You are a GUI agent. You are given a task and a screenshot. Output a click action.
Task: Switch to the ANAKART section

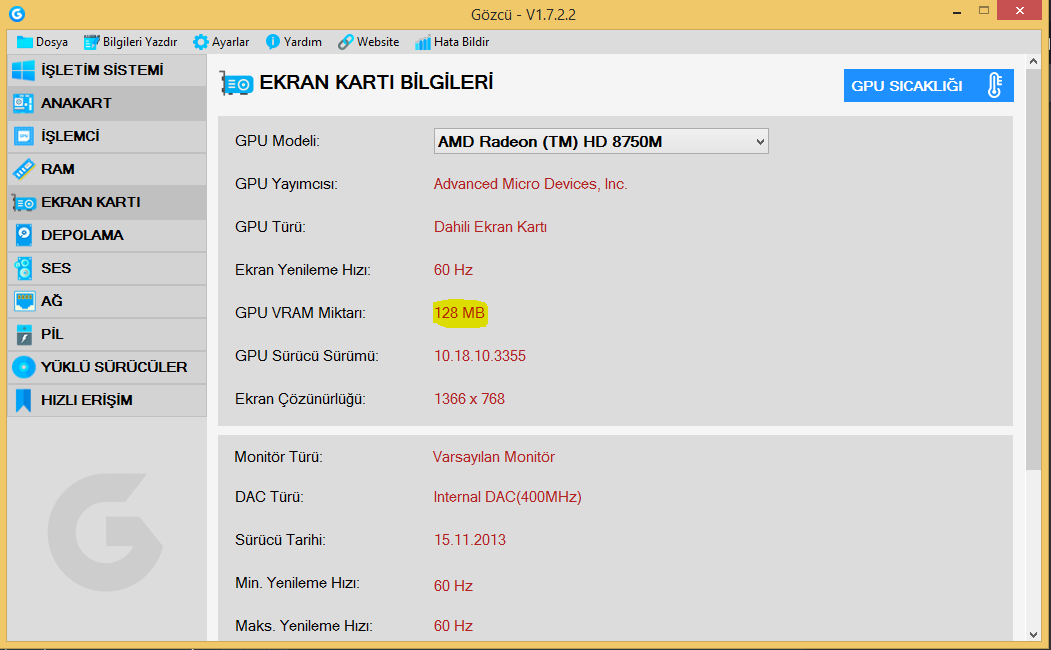[107, 103]
